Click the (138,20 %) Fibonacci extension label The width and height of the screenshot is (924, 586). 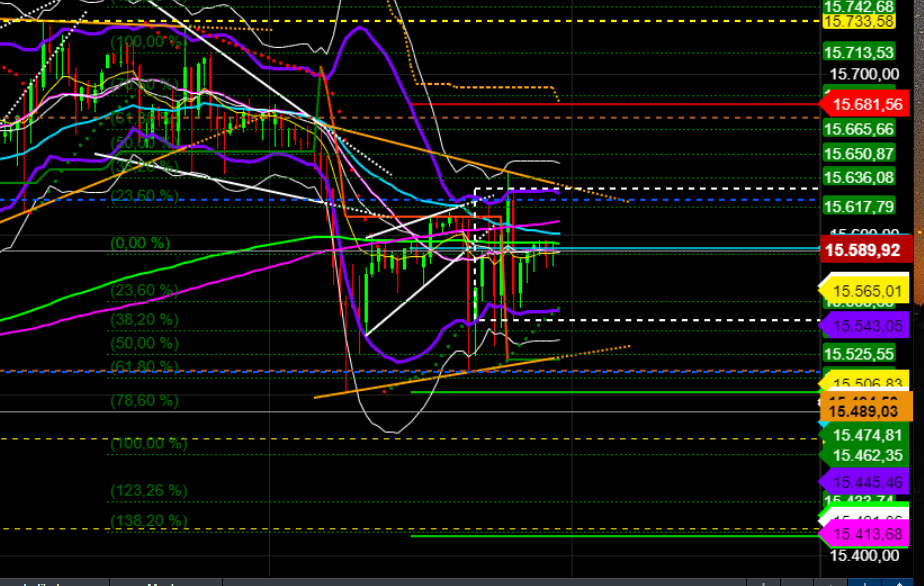[148, 520]
